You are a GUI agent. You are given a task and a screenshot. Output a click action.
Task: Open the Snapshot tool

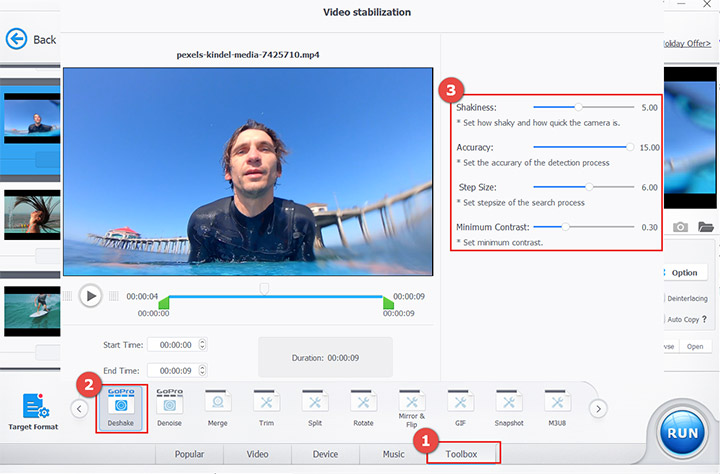pyautogui.click(x=509, y=408)
